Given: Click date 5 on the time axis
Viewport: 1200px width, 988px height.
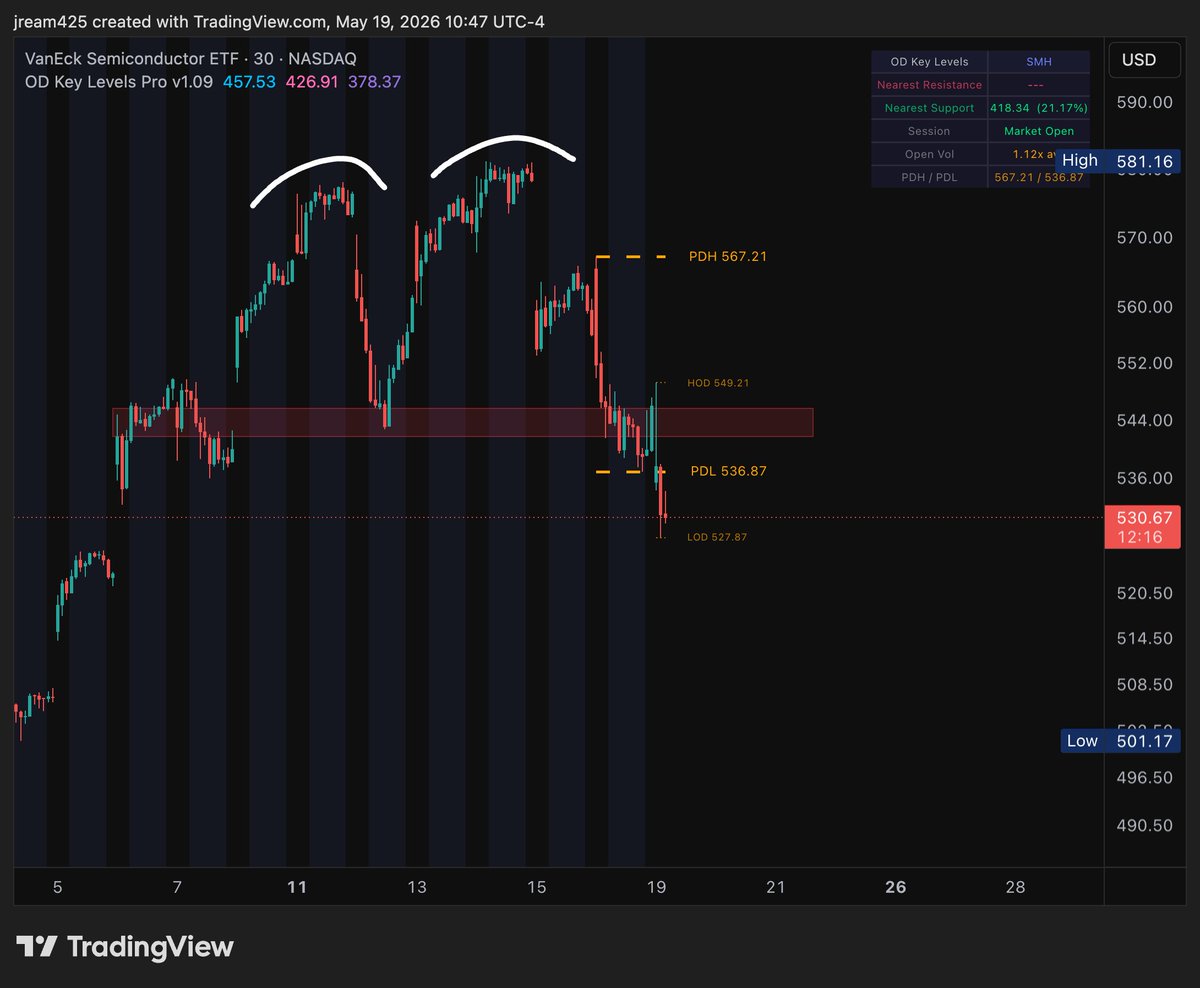Looking at the screenshot, I should [x=57, y=887].
